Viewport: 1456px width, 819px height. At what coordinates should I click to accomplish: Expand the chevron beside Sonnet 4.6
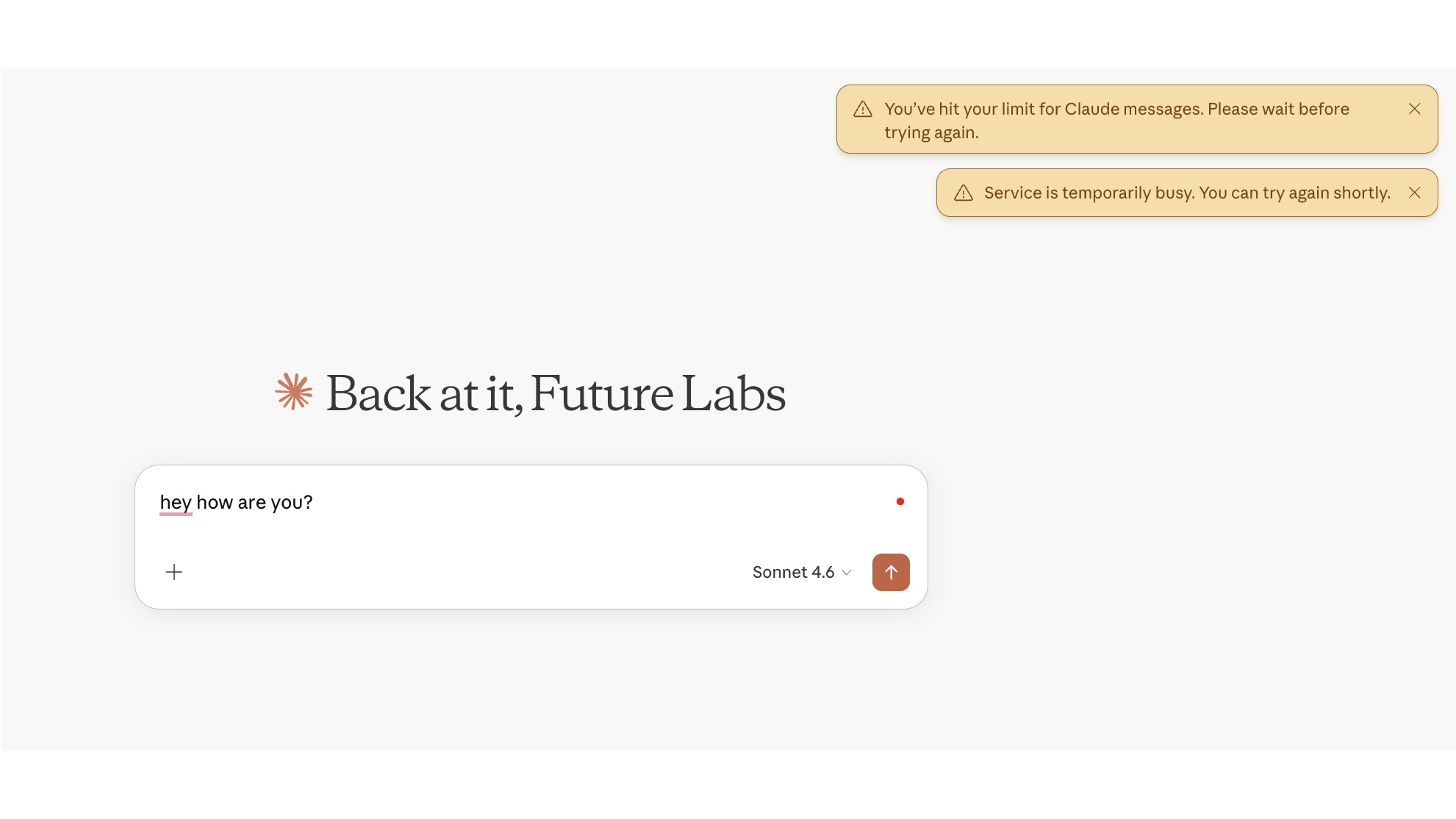coord(847,573)
